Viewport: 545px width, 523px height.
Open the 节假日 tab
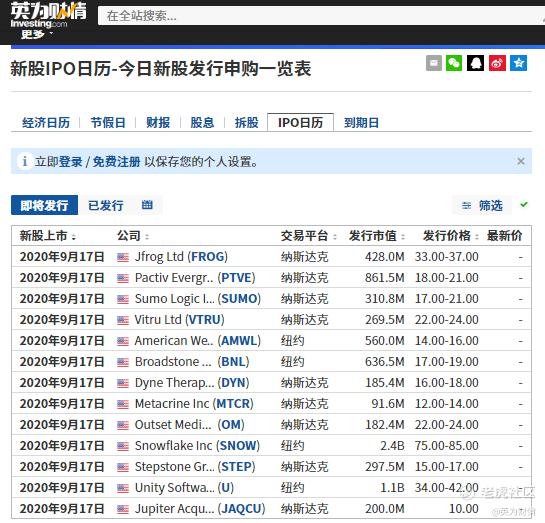coord(108,123)
